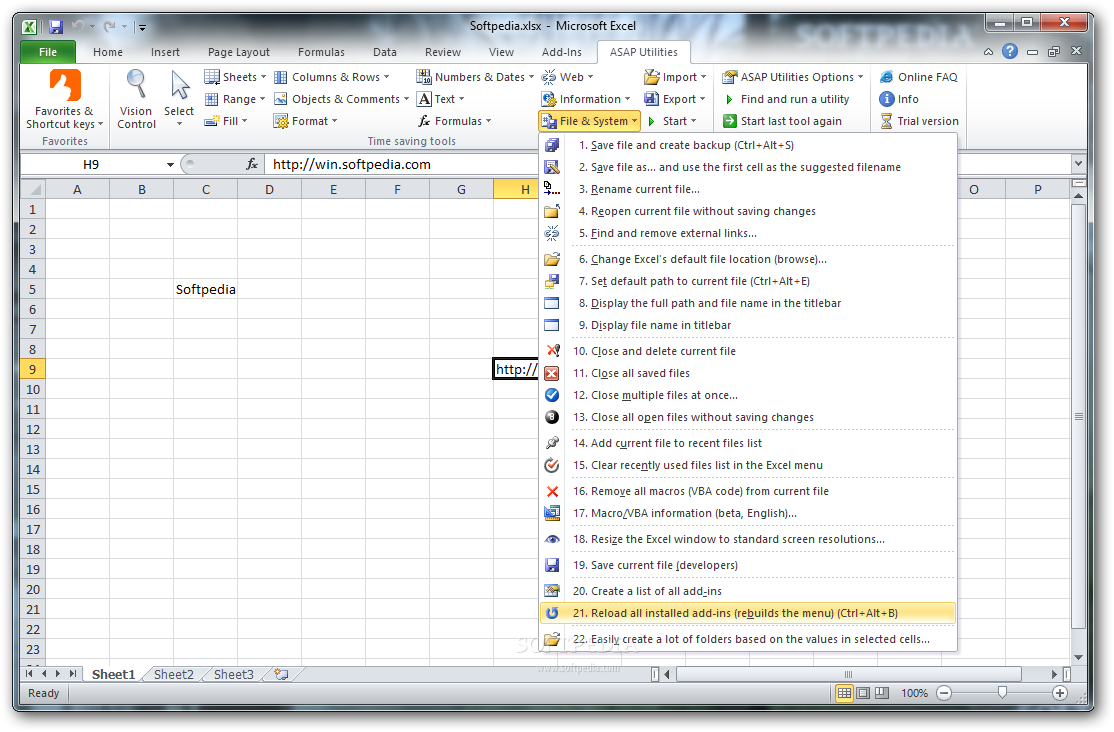Image resolution: width=1114 pixels, height=732 pixels.
Task: Choose 'Easily create a lot of folders' entry
Action: pos(748,639)
